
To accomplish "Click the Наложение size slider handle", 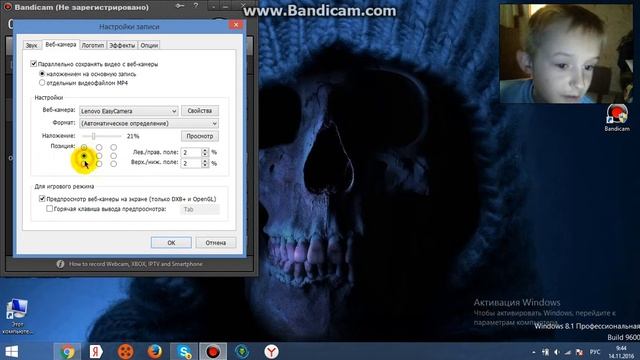I will pyautogui.click(x=93, y=136).
